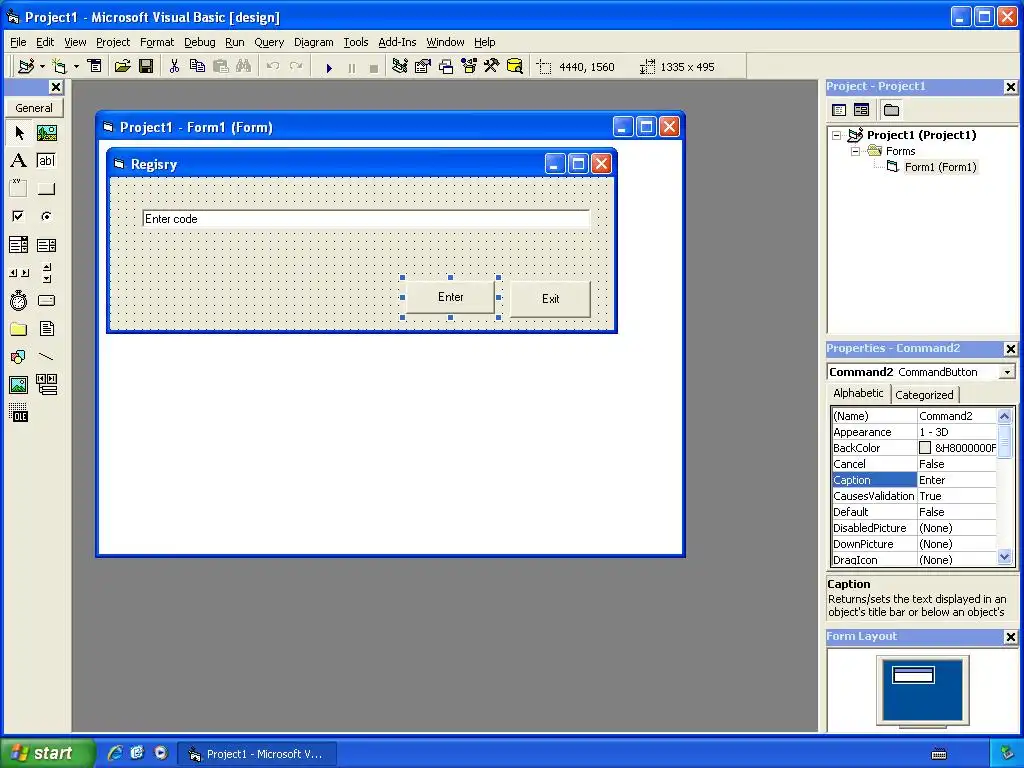Open the Add-Ins menu

(x=397, y=42)
